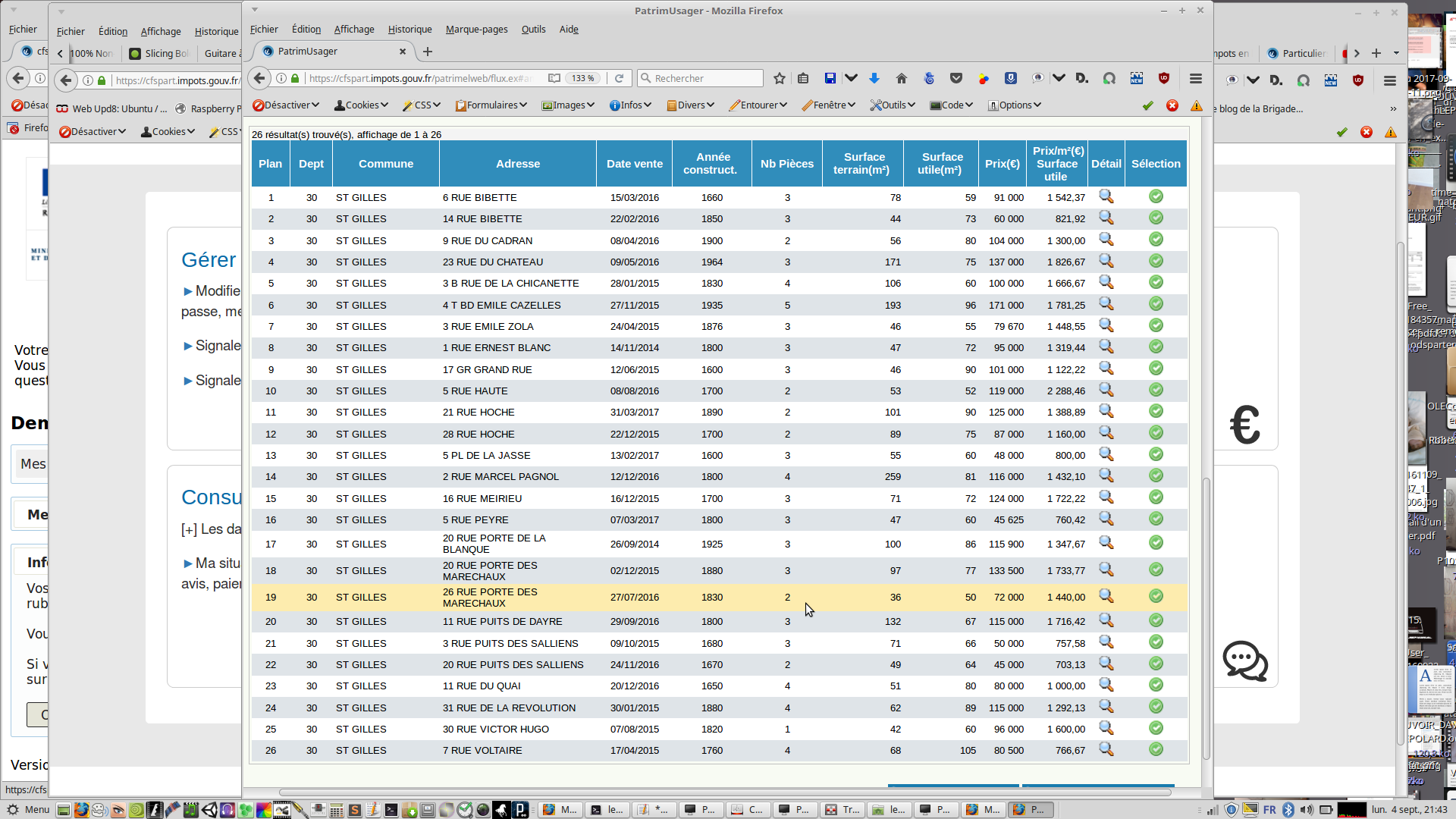Reload the PatrimUsager page
This screenshot has height=819, width=1456.
click(619, 78)
